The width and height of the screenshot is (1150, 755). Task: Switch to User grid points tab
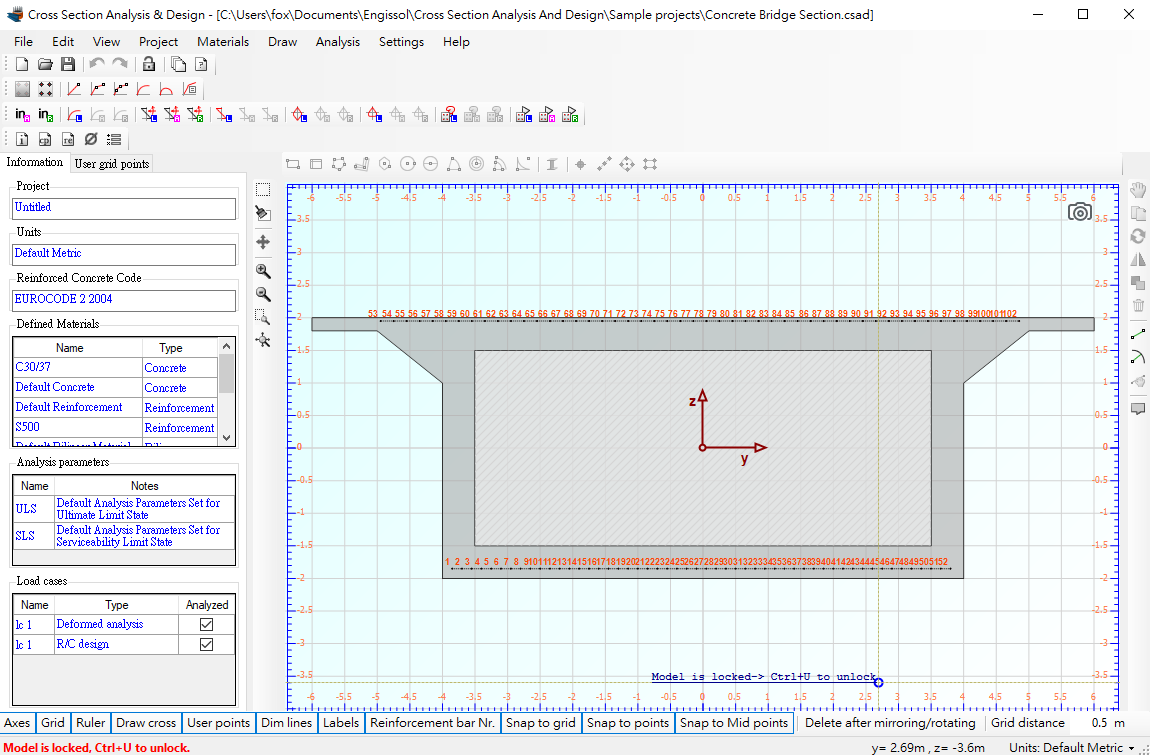click(x=112, y=164)
